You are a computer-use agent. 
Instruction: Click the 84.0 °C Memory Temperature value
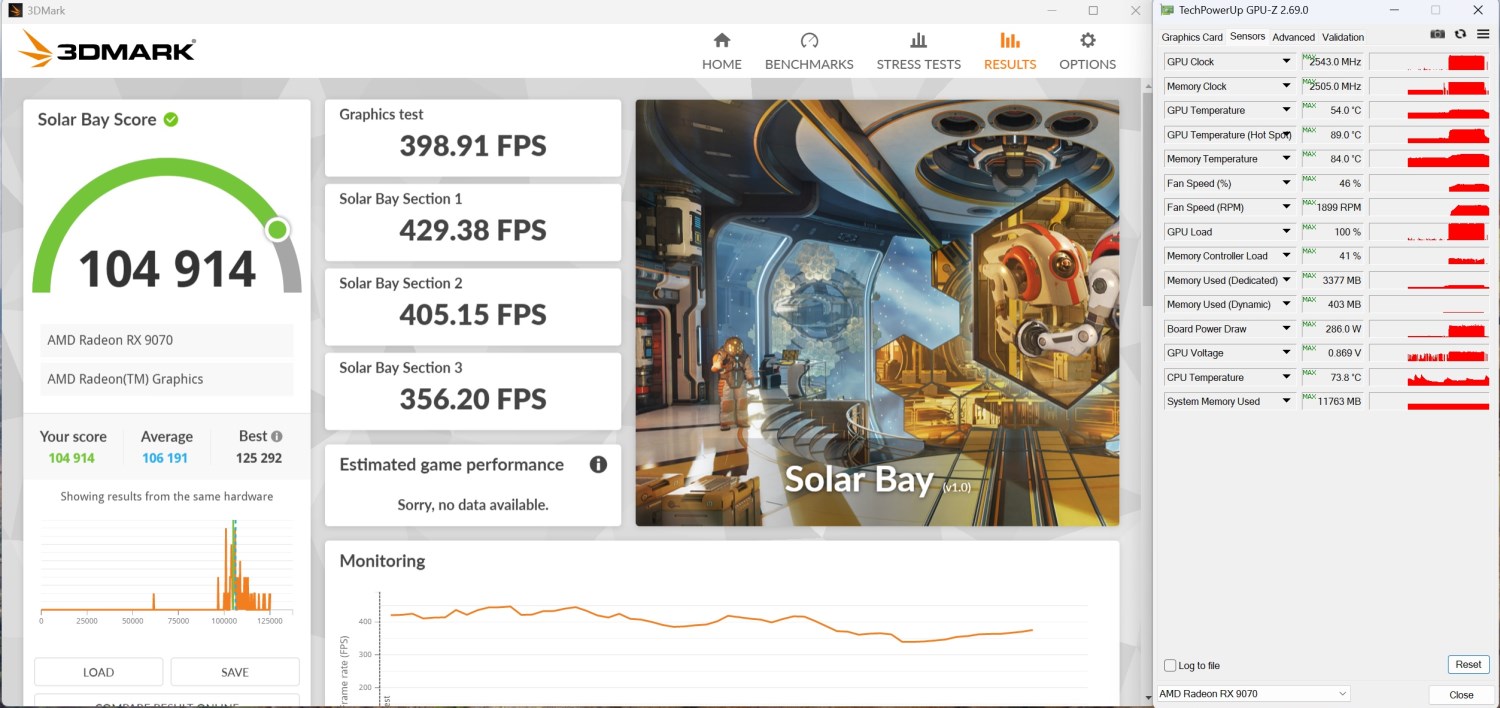pos(1345,159)
